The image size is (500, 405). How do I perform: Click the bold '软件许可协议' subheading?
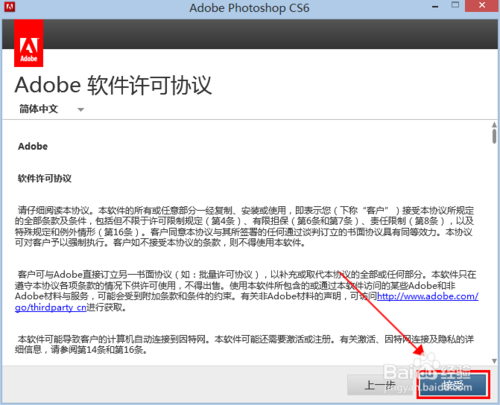pyautogui.click(x=45, y=178)
